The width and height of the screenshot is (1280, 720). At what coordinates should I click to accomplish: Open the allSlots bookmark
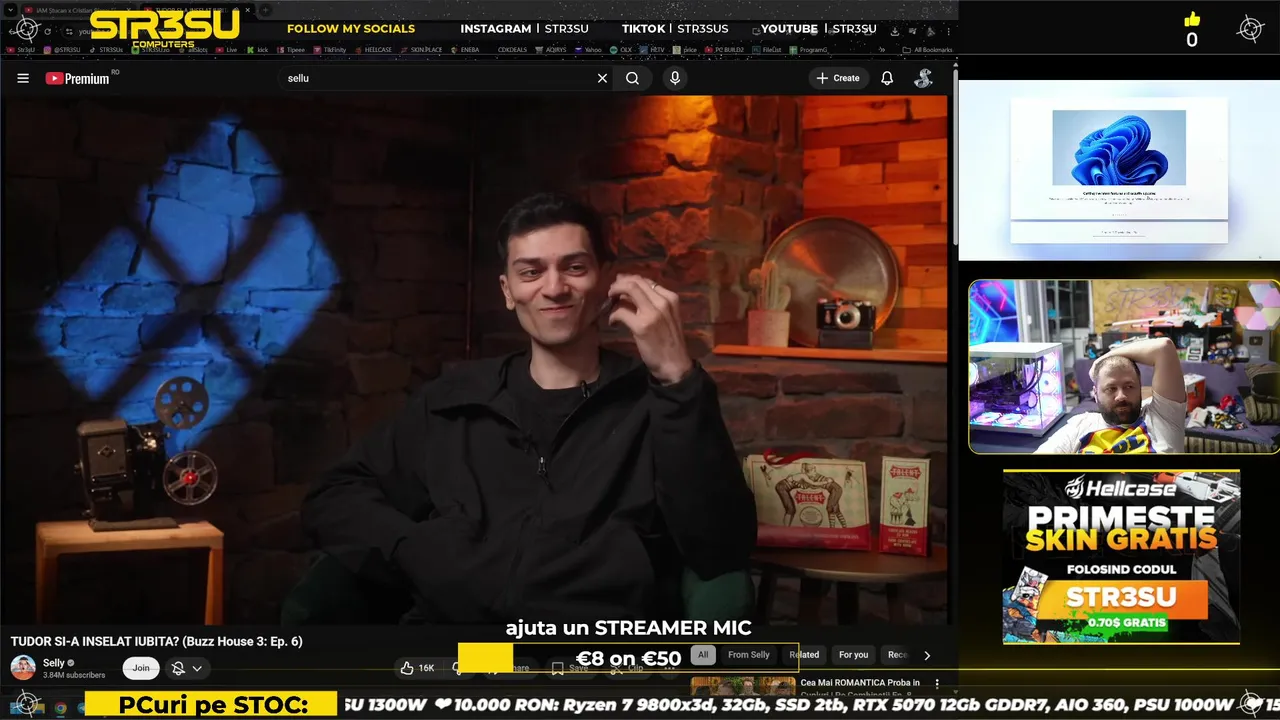click(x=193, y=49)
